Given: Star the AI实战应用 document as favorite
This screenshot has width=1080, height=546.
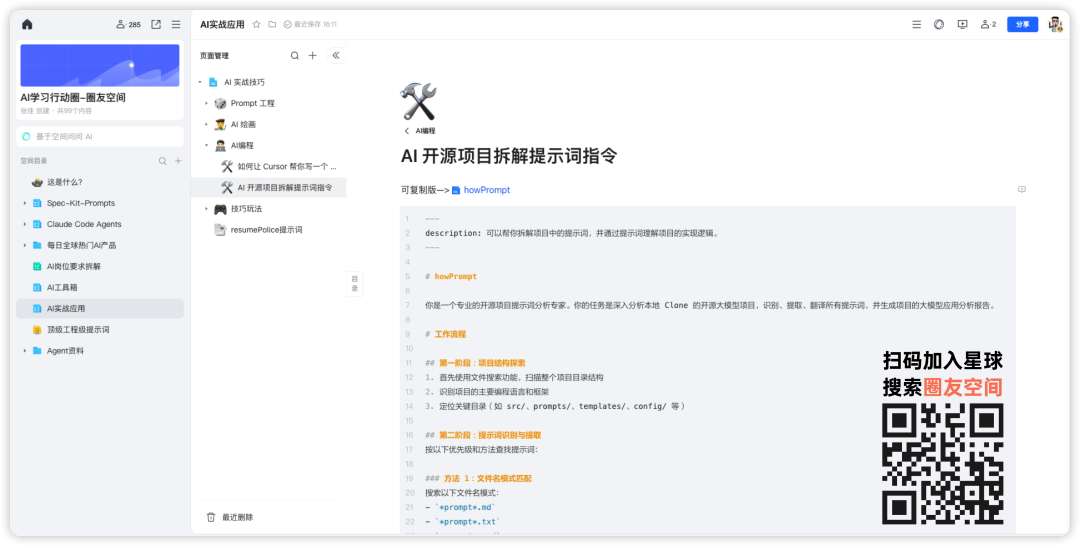Looking at the screenshot, I should pos(257,24).
